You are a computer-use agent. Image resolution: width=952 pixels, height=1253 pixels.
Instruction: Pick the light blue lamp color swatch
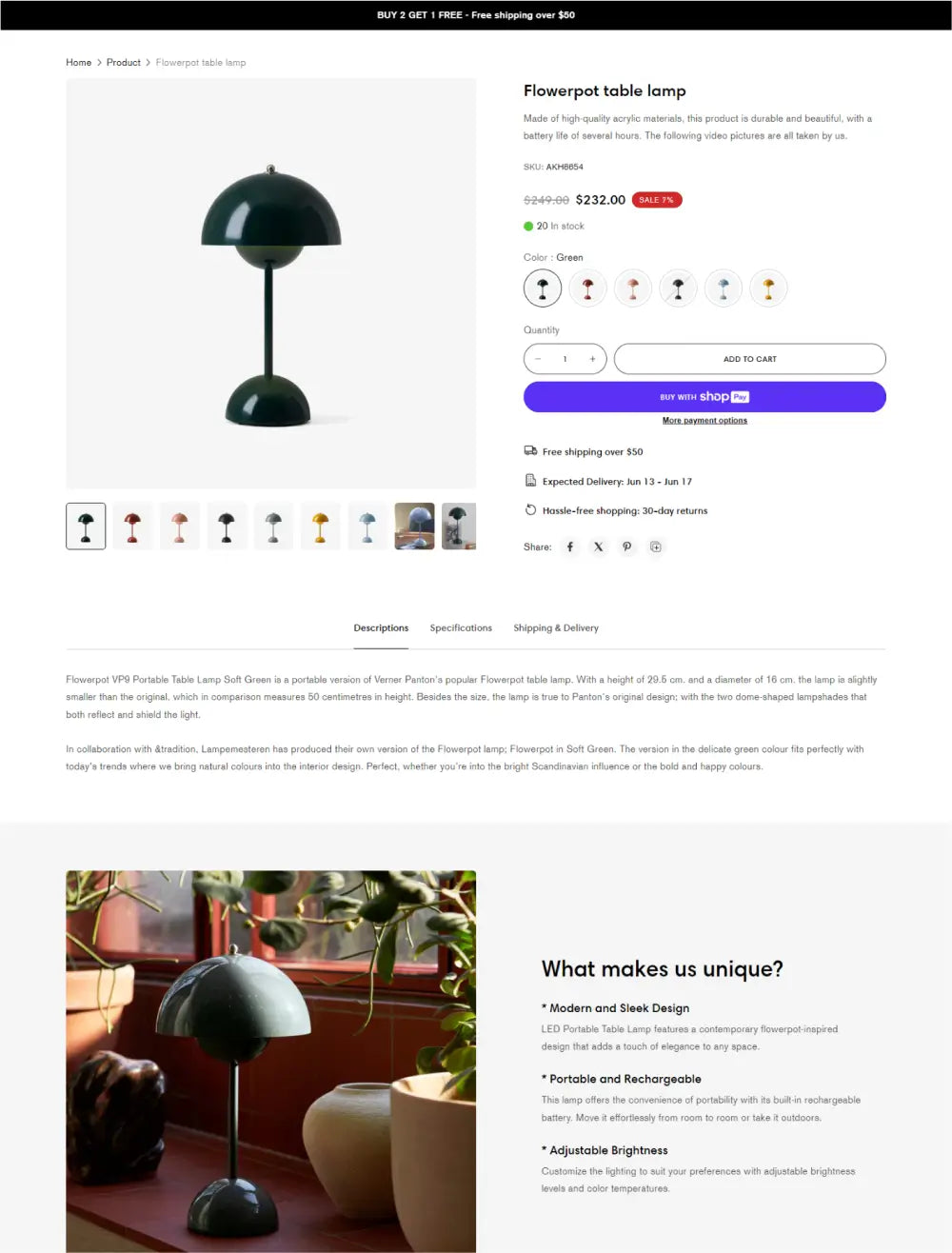pyautogui.click(x=724, y=288)
